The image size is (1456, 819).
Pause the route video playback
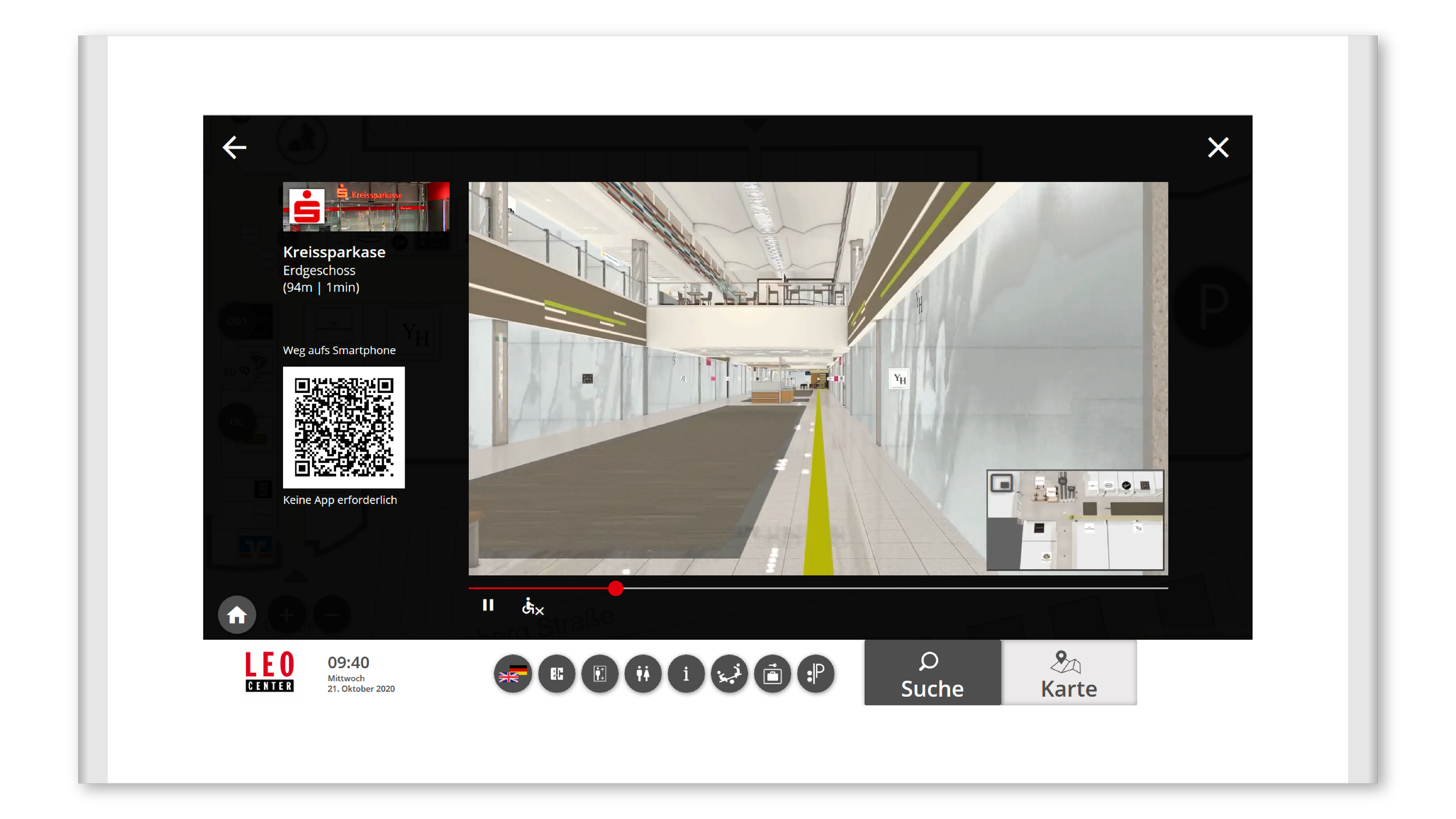[x=488, y=605]
